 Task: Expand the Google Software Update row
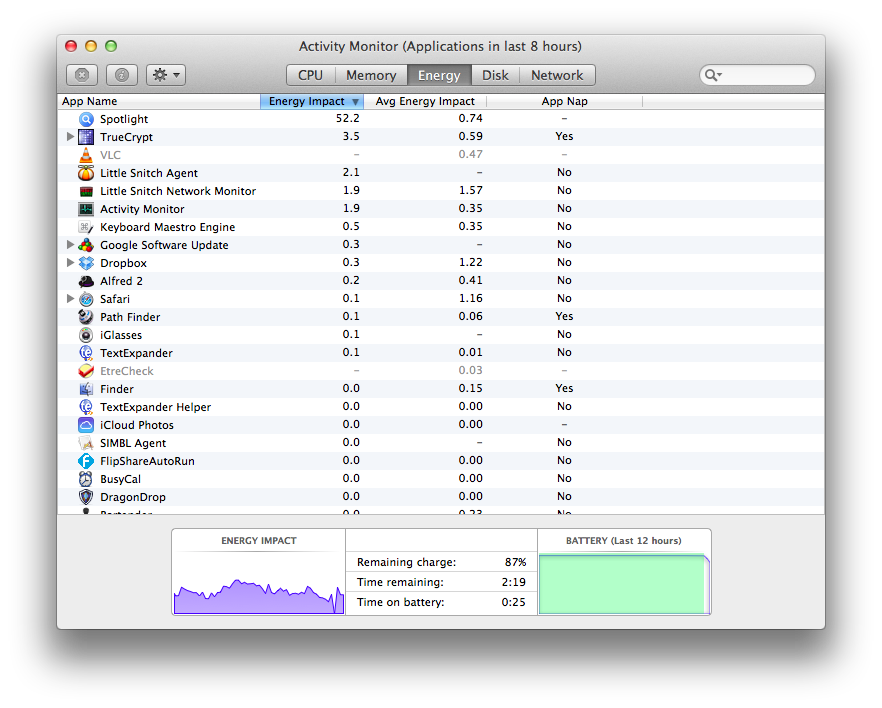pos(70,244)
